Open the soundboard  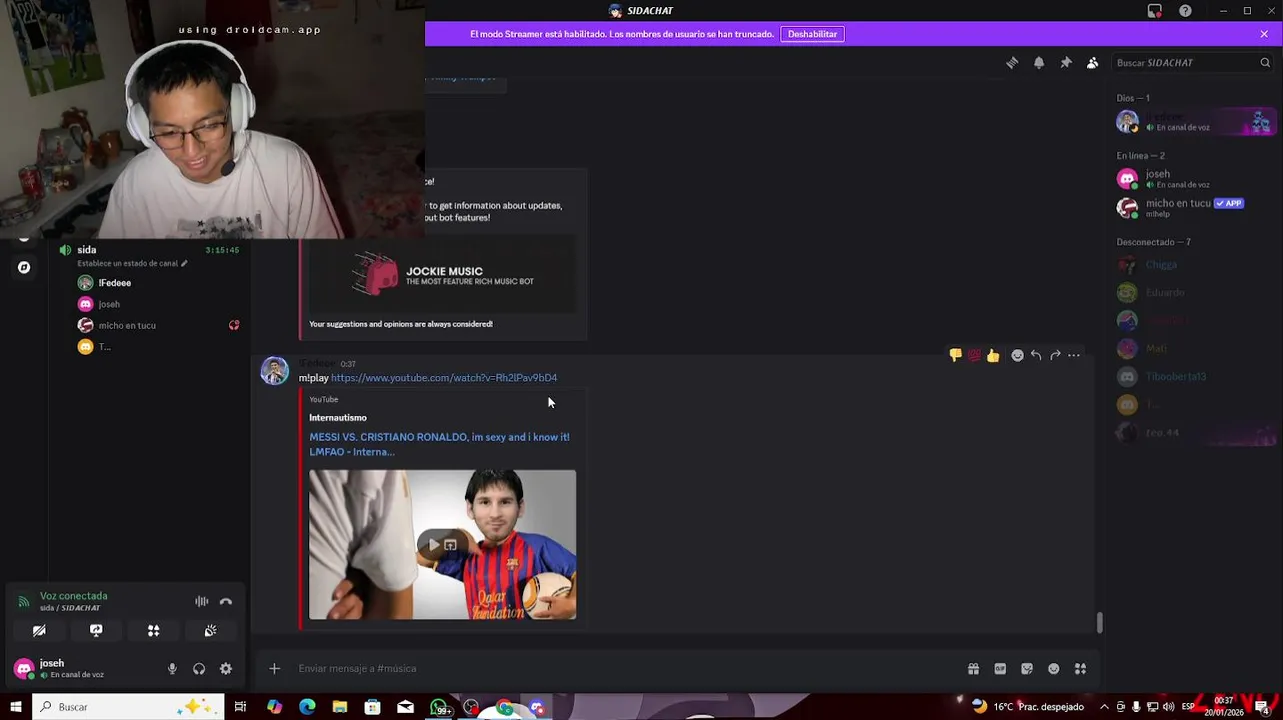[x=210, y=631]
